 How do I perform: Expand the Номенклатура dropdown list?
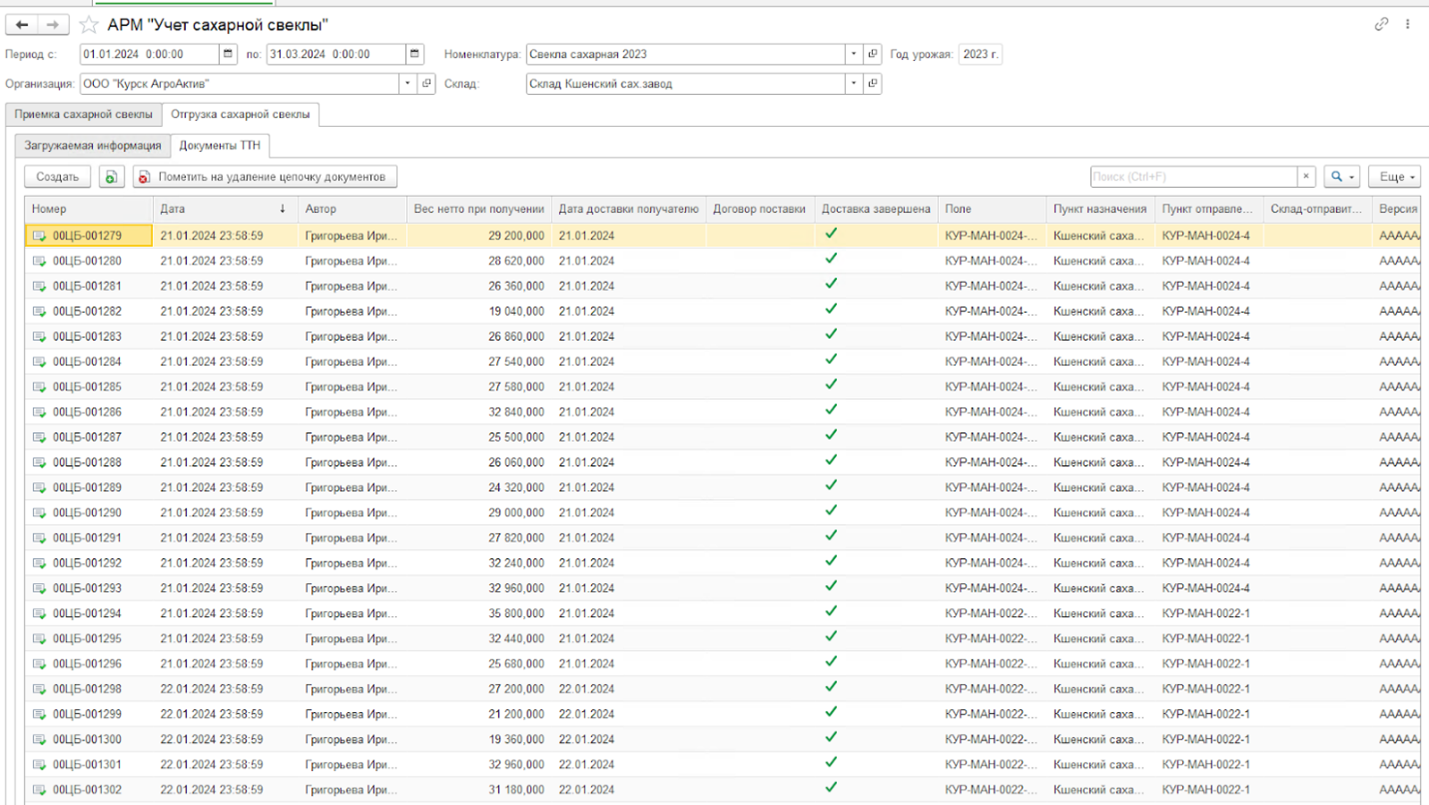[x=854, y=54]
